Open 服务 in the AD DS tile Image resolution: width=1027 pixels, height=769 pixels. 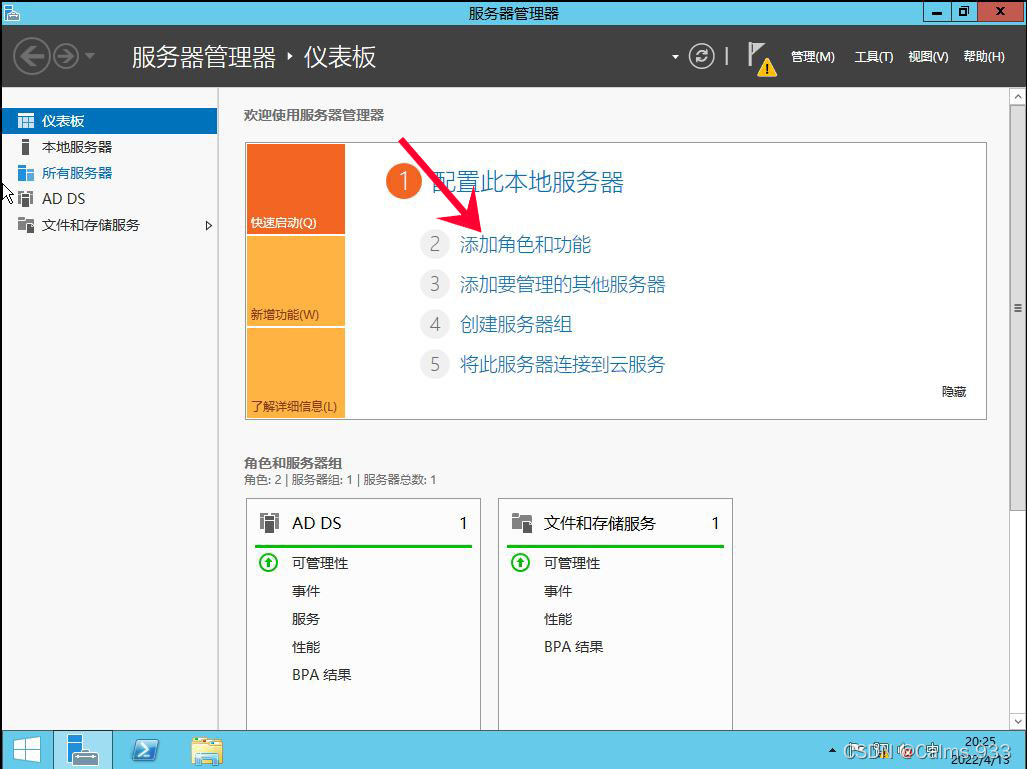point(306,619)
